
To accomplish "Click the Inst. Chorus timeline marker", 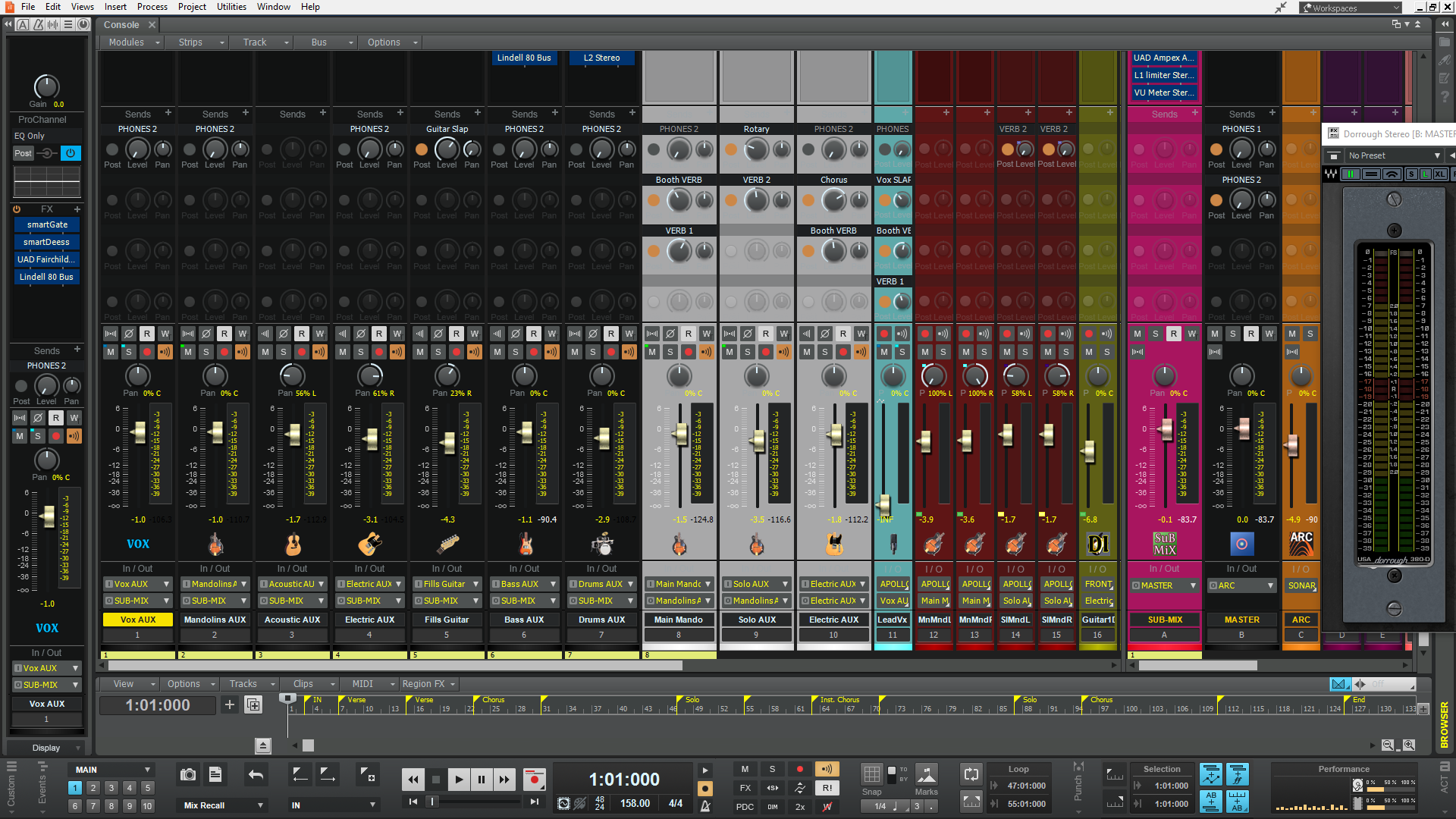I will (839, 700).
